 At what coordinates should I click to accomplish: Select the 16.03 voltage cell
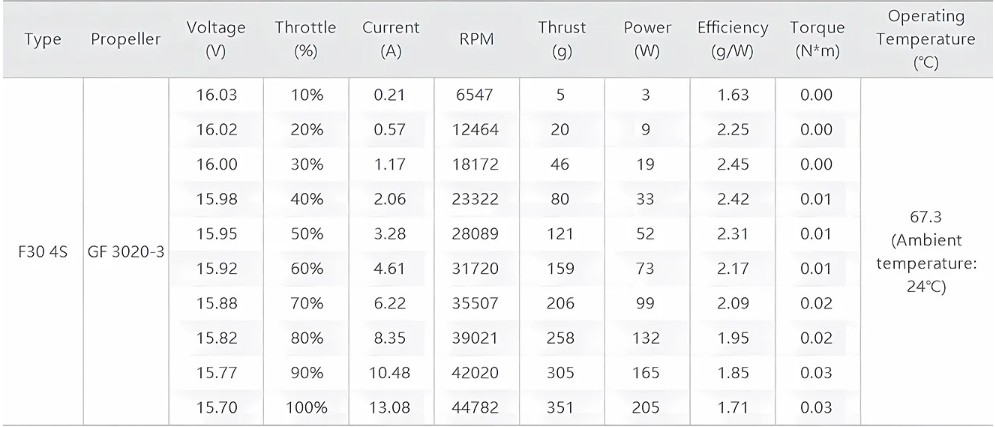point(216,95)
